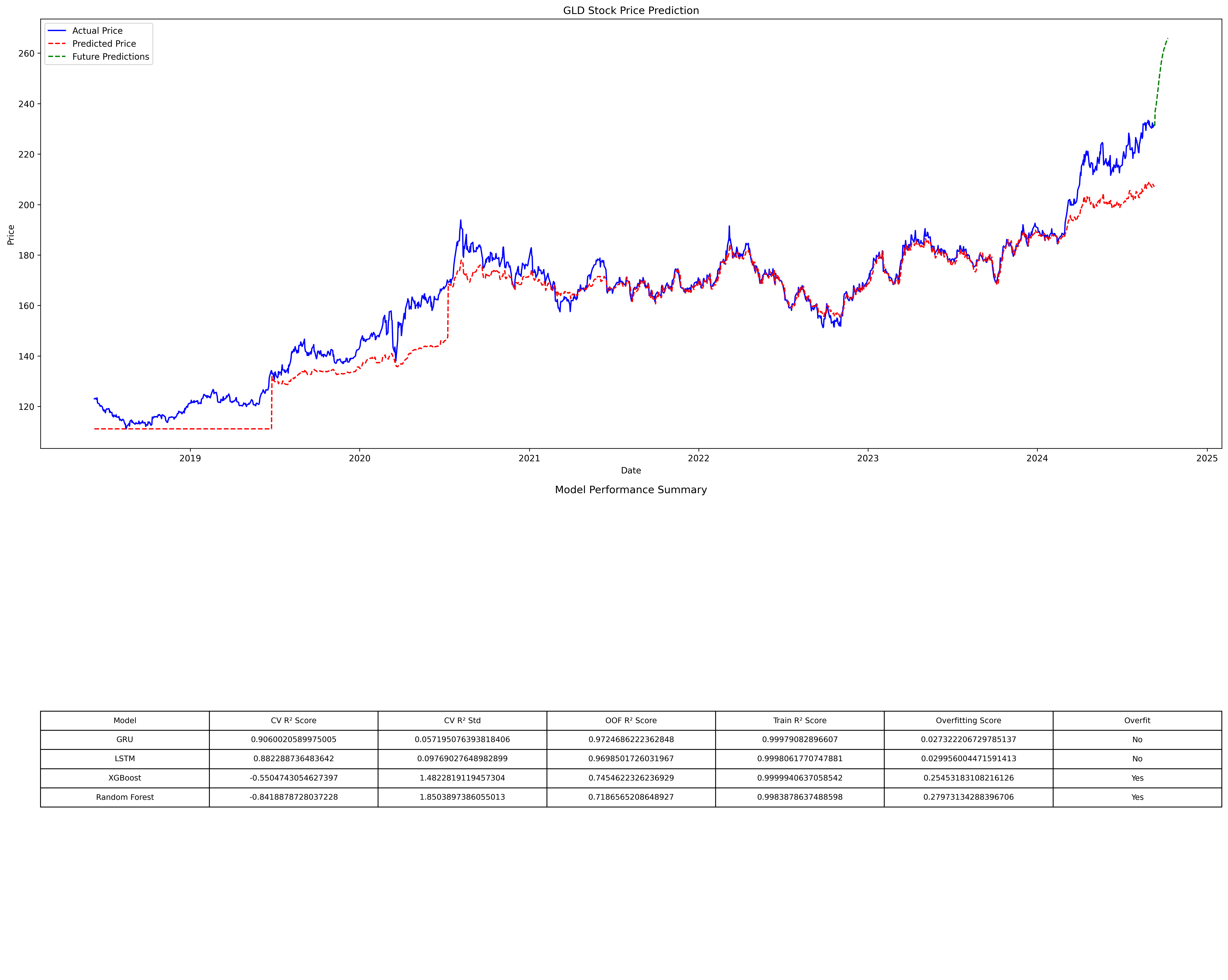The height and width of the screenshot is (980, 1228).
Task: Click the Random Forest std value 1.8503897386055013
Action: coord(462,797)
